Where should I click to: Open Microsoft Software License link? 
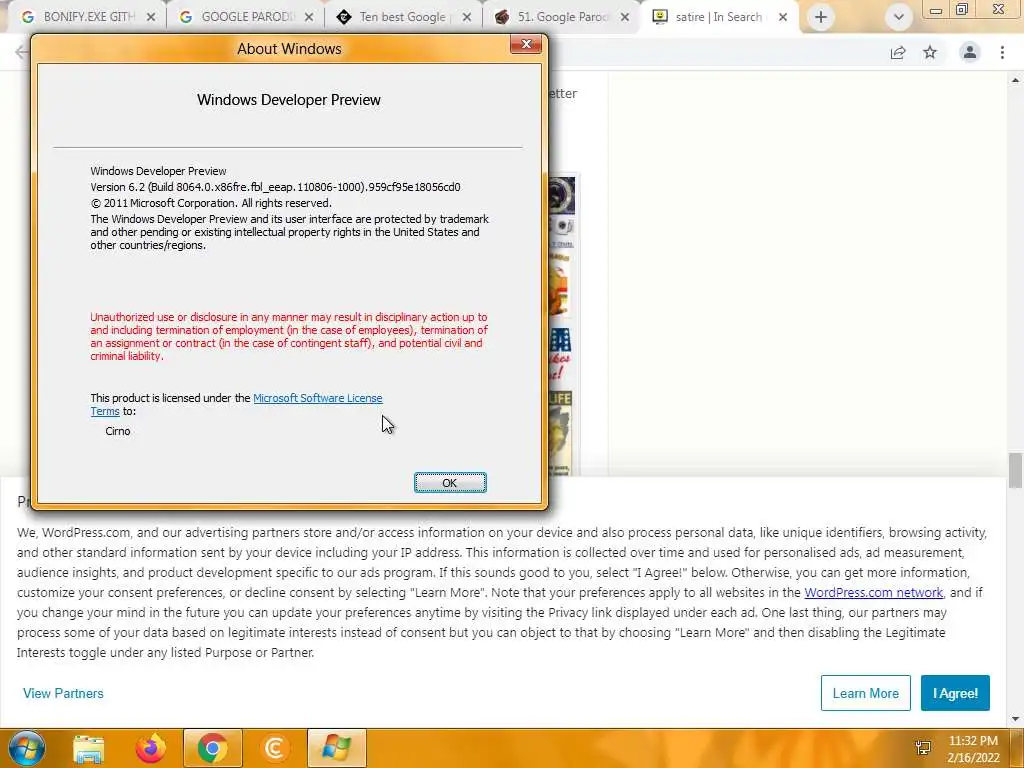(x=317, y=398)
